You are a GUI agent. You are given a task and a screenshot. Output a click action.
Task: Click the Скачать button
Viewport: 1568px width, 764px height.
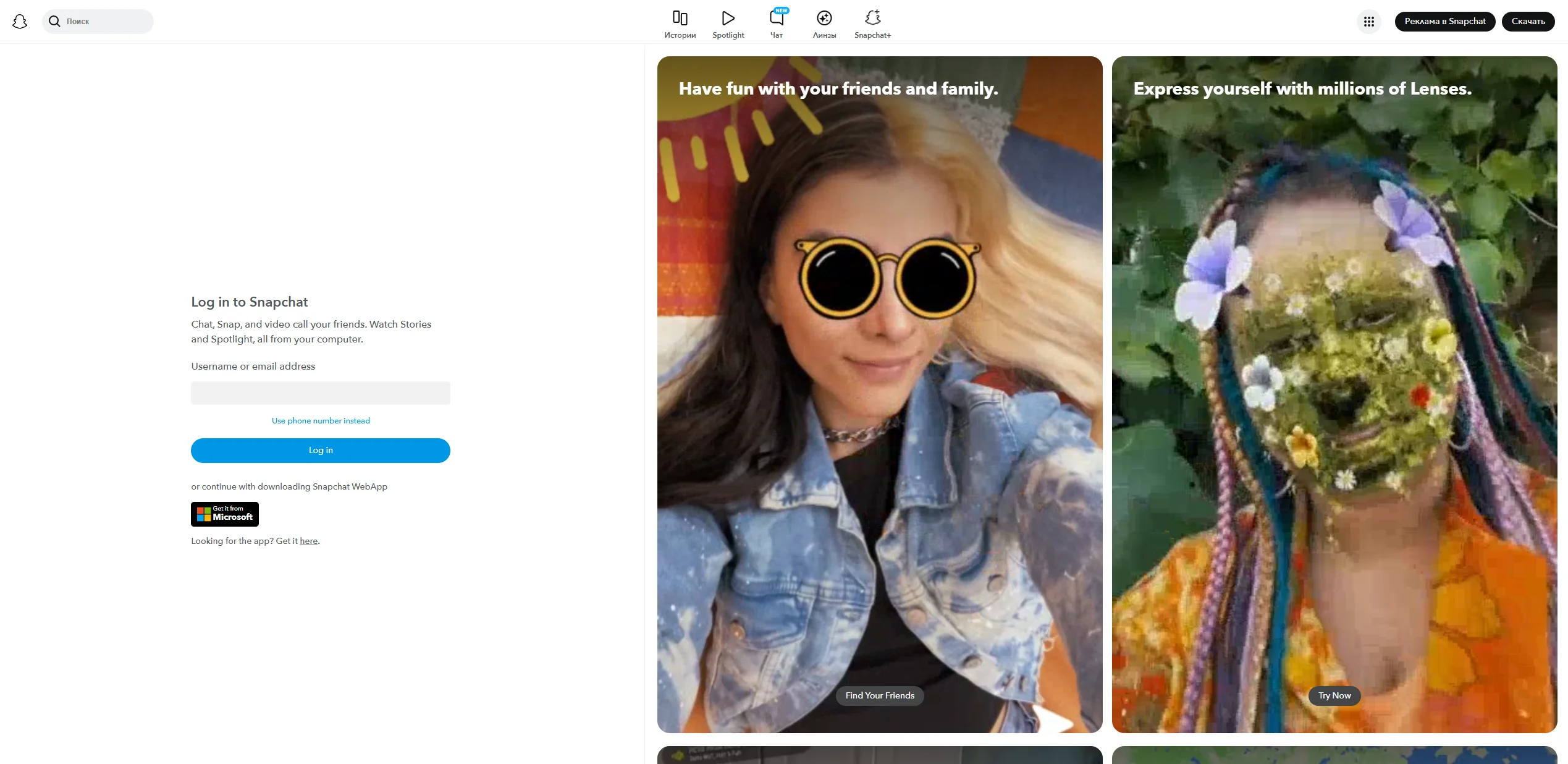[x=1528, y=20]
